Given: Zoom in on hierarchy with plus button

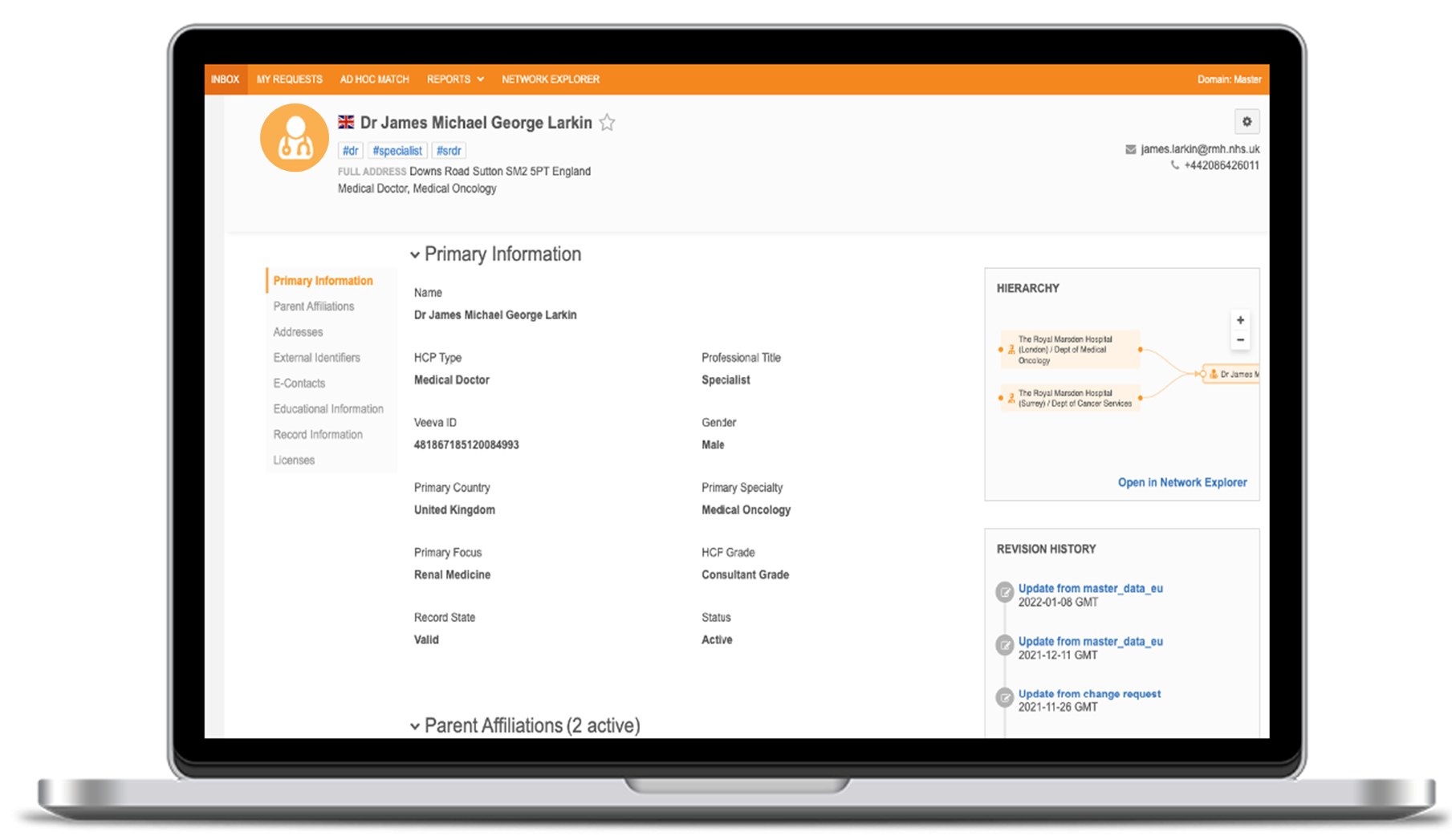Looking at the screenshot, I should tap(1240, 320).
